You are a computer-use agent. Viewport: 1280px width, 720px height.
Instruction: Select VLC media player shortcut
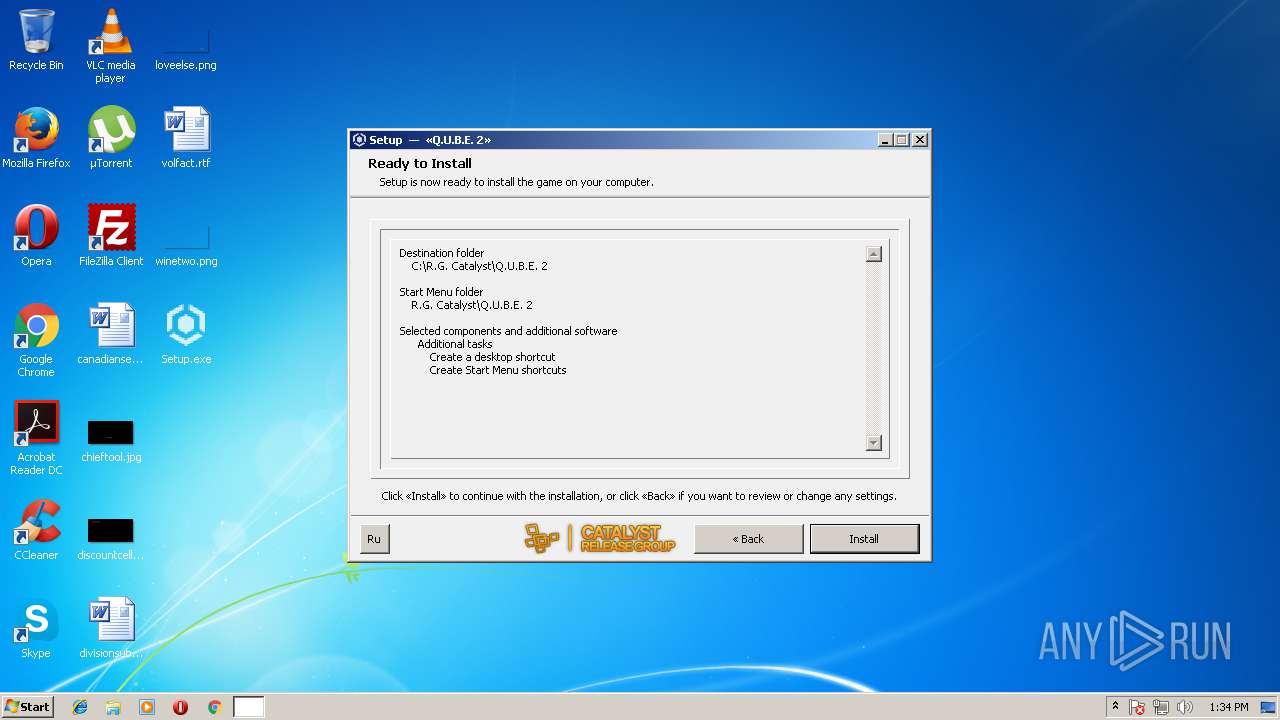click(110, 46)
